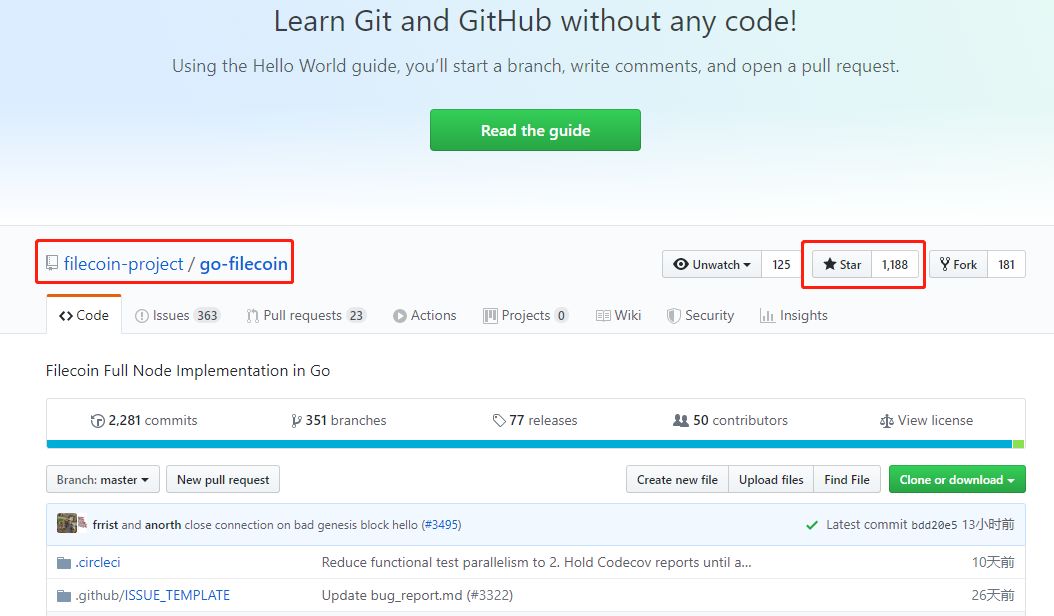
Task: Click the blue language bar
Action: pyautogui.click(x=529, y=444)
